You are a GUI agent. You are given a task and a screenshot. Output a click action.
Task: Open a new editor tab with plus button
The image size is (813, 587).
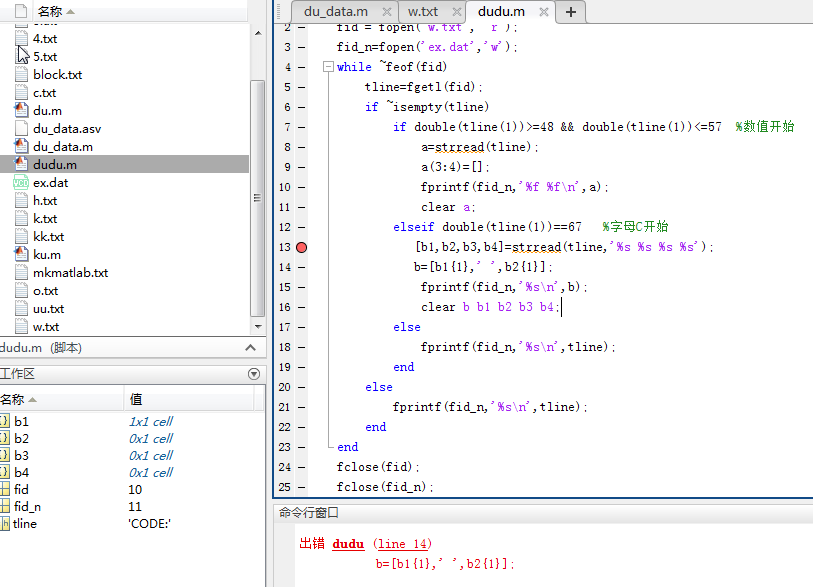pos(571,12)
